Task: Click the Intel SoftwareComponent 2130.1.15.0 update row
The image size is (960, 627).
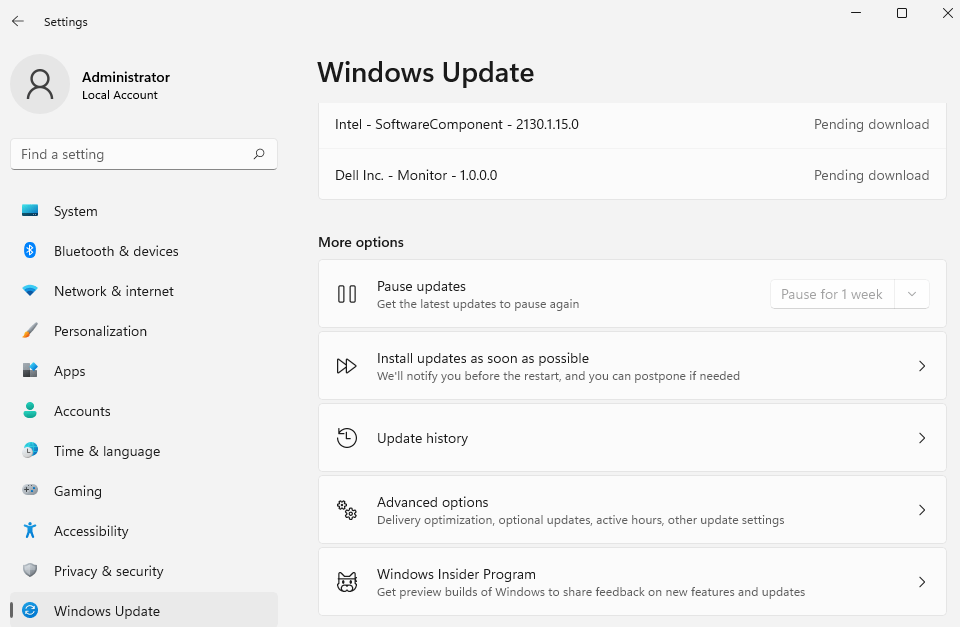Action: (632, 124)
